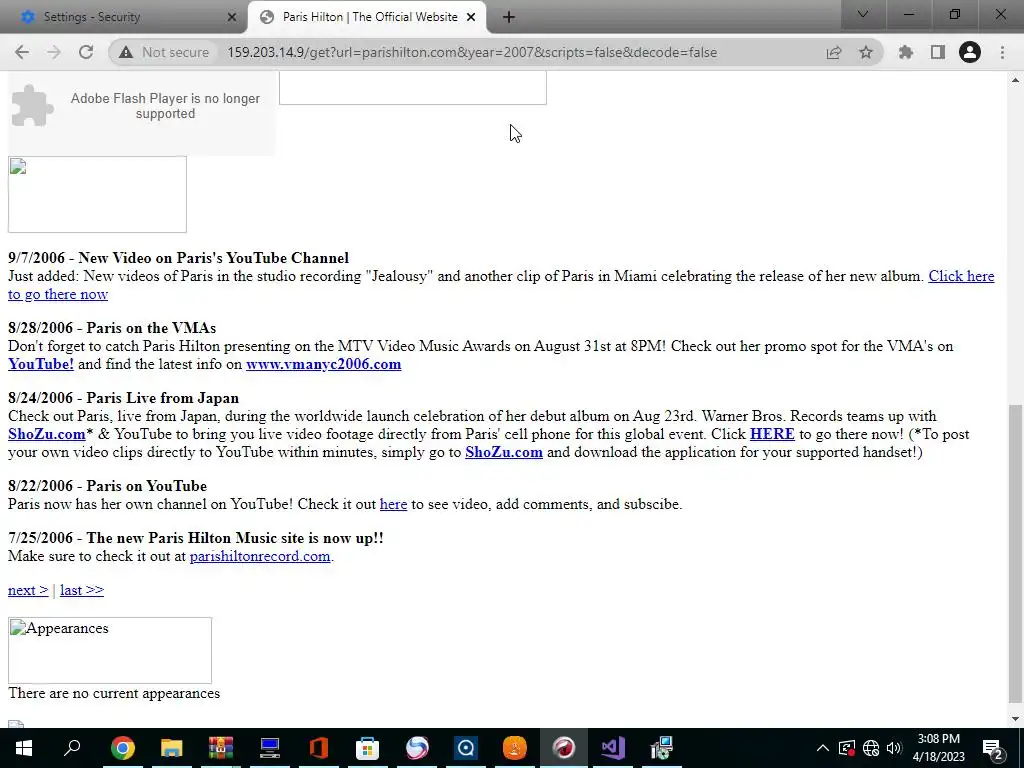Click the 'here' link to Paris's channel

click(393, 504)
